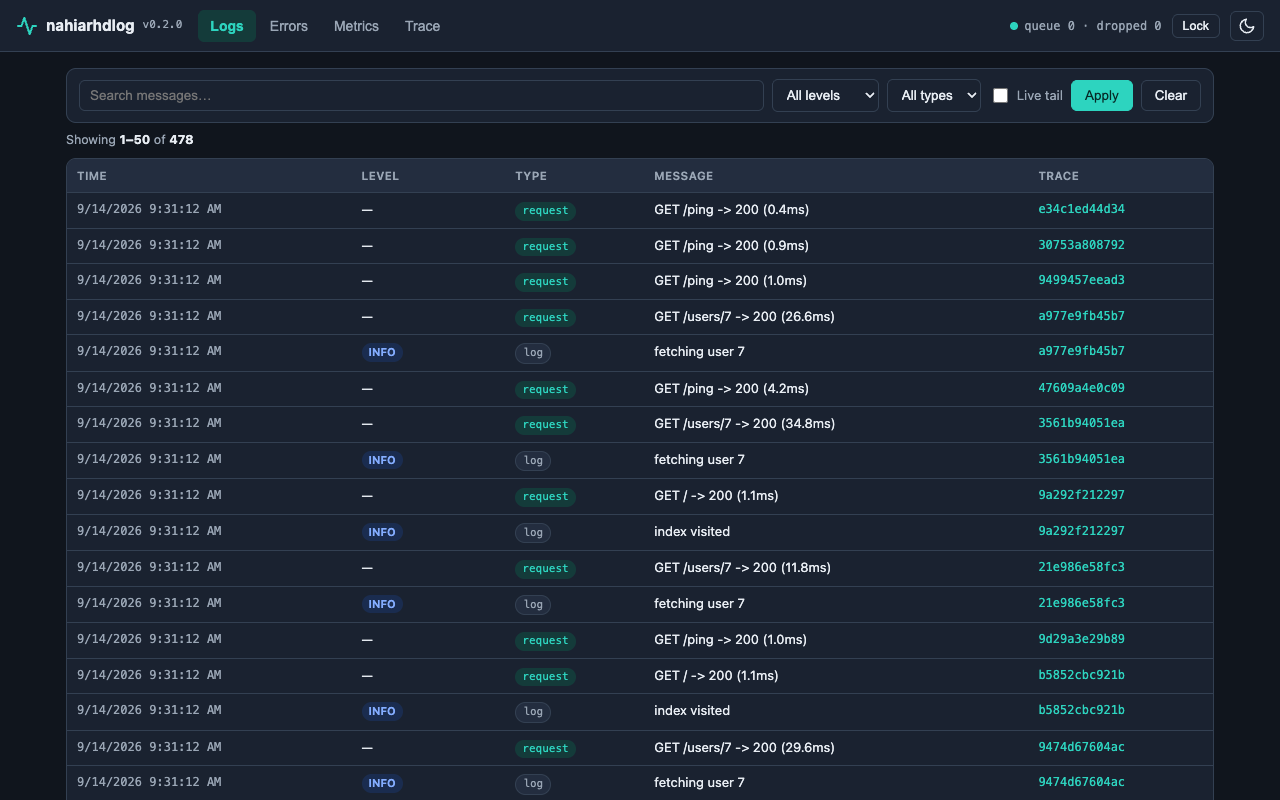Go to the Metrics tab

tap(356, 26)
